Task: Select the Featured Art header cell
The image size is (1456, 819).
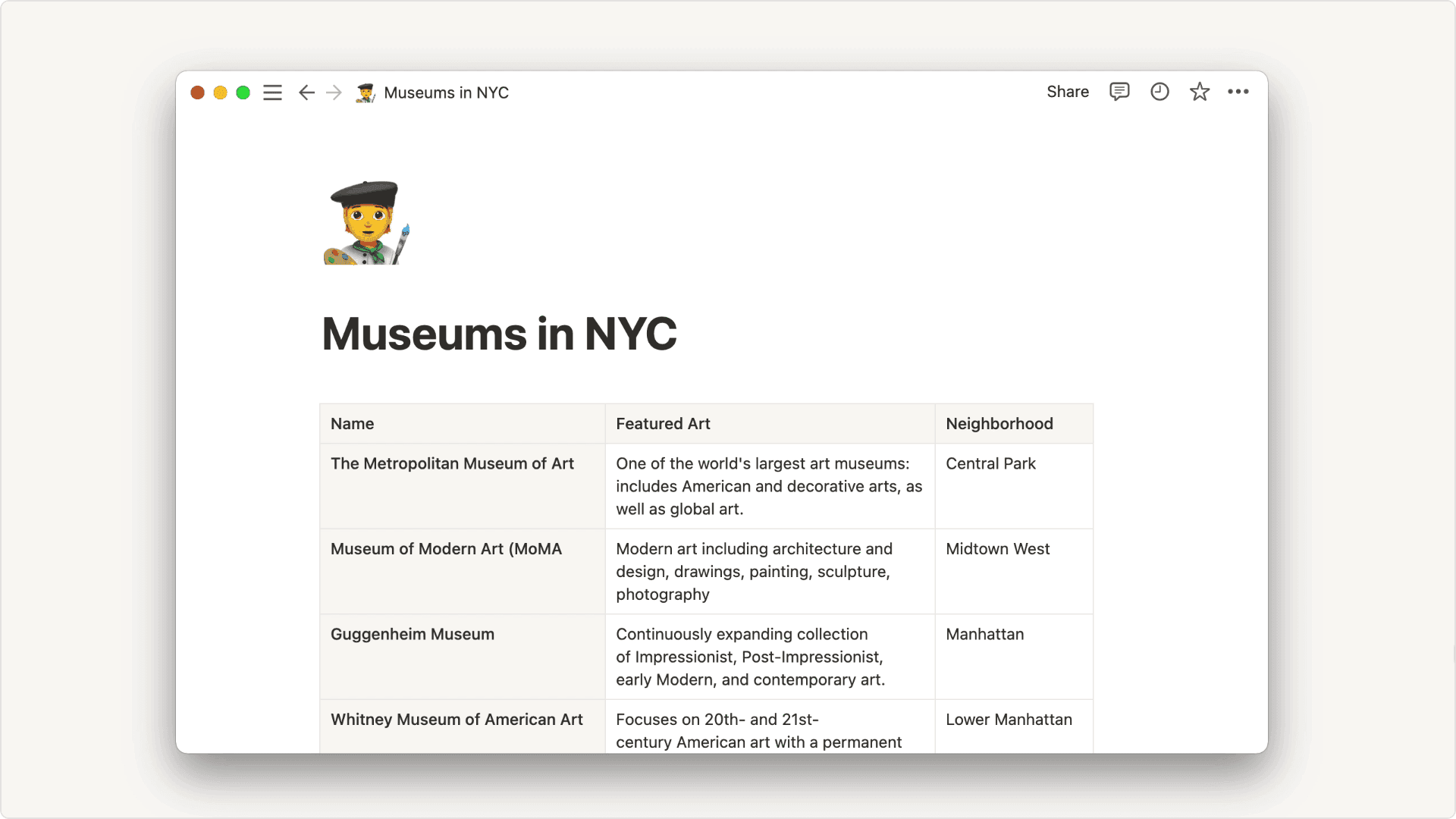Action: point(769,424)
